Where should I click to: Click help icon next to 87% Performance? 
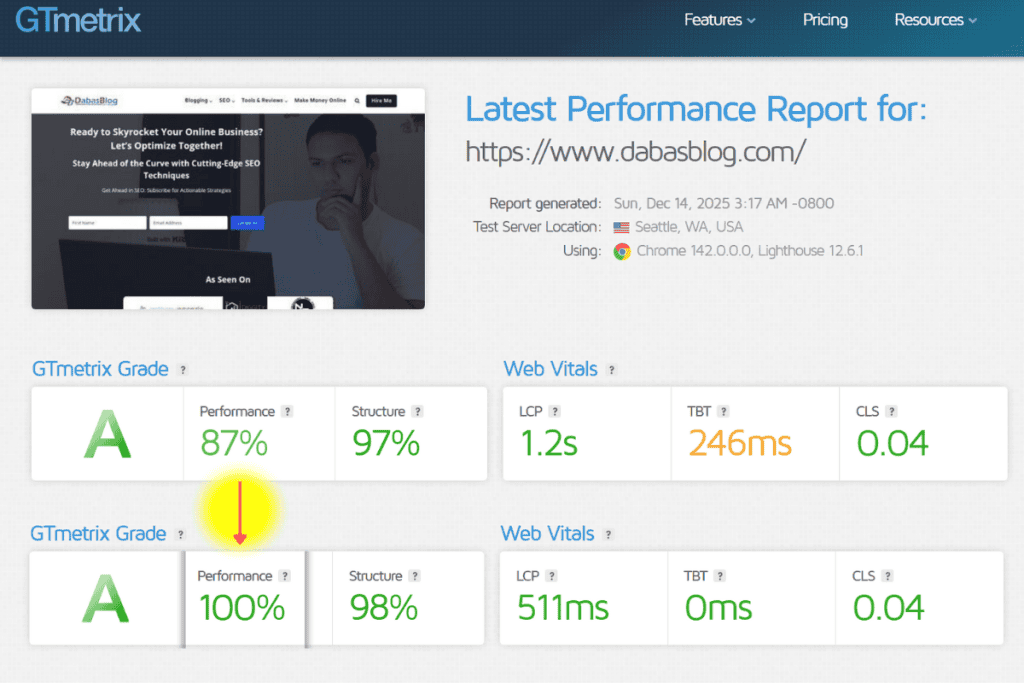point(287,411)
